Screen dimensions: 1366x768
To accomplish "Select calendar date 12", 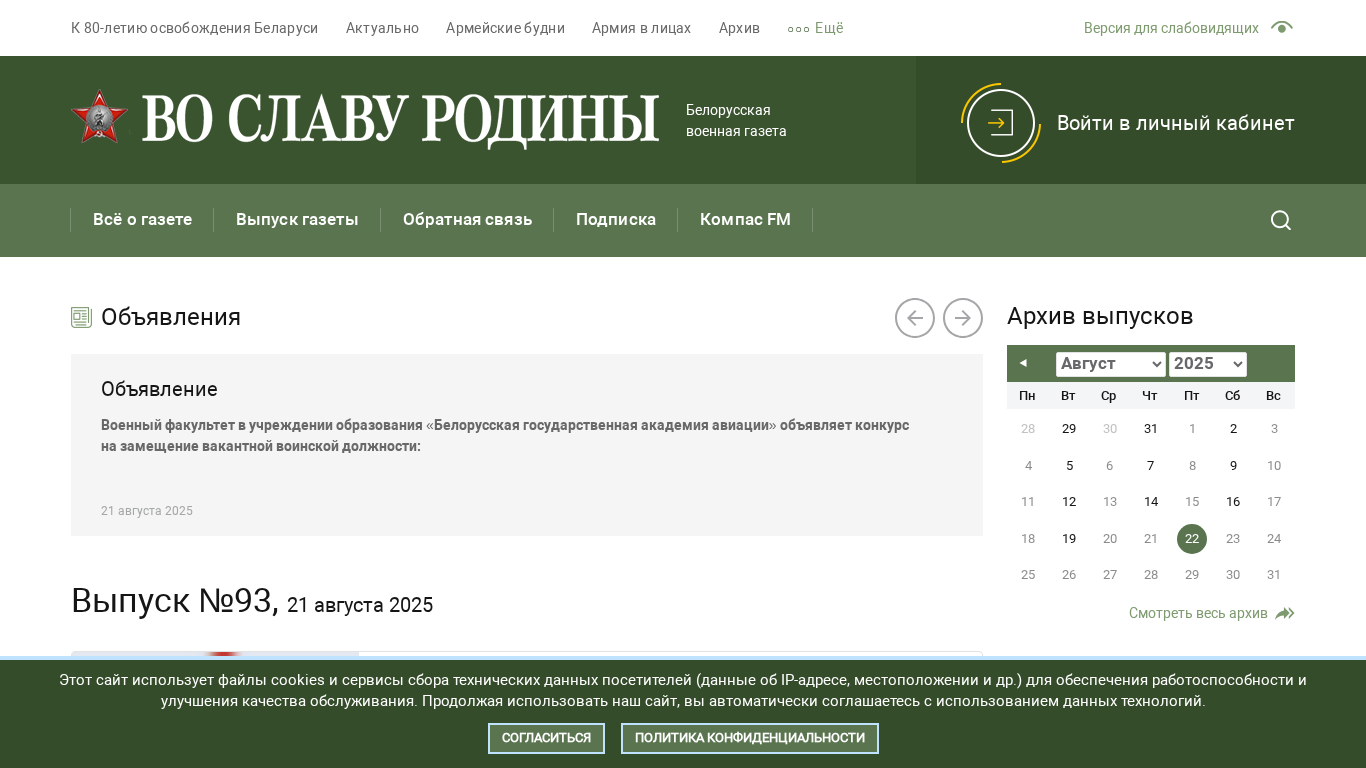I will click(1069, 502).
